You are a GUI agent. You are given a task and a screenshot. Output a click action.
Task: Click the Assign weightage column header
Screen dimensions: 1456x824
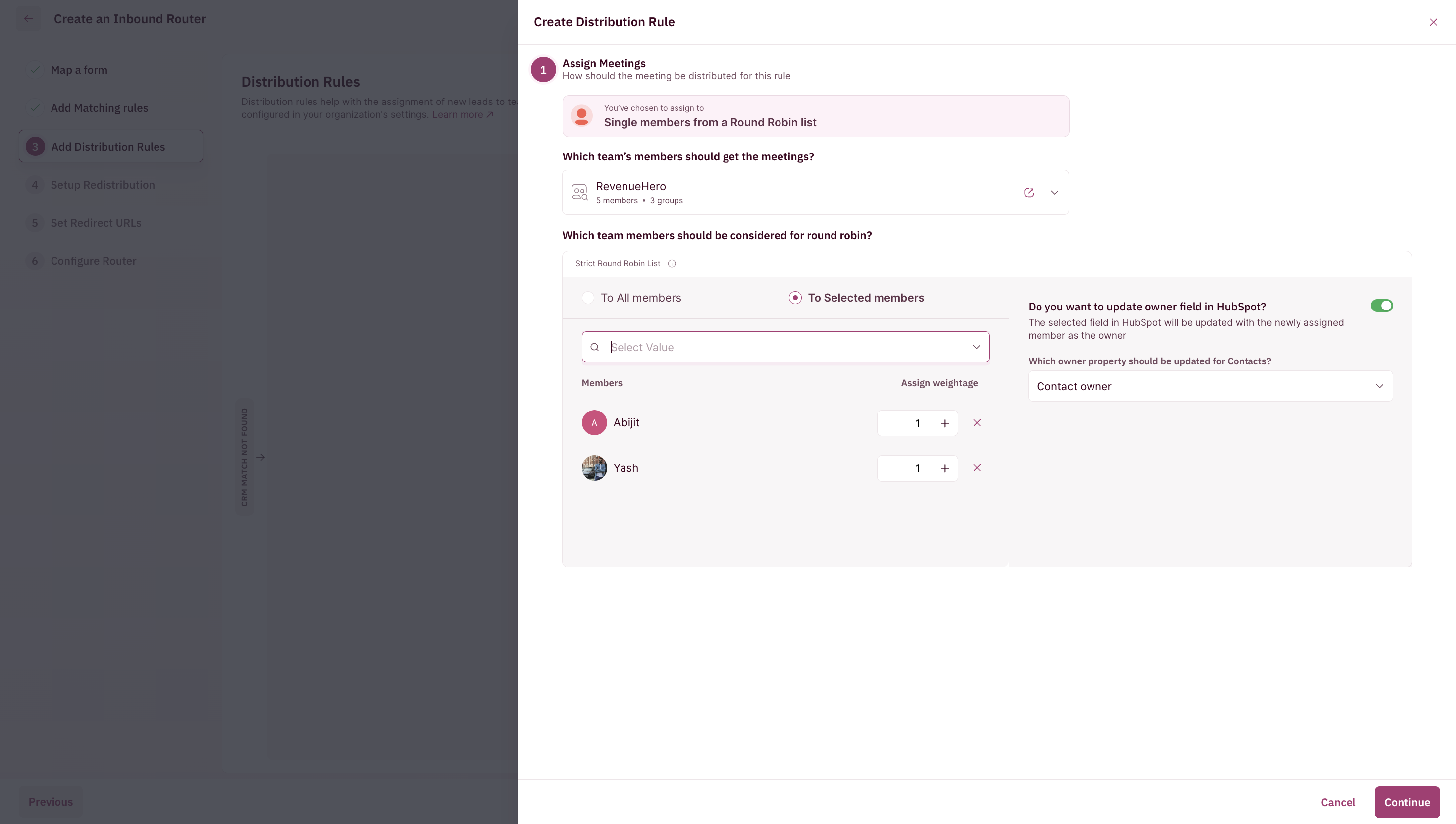tap(939, 383)
